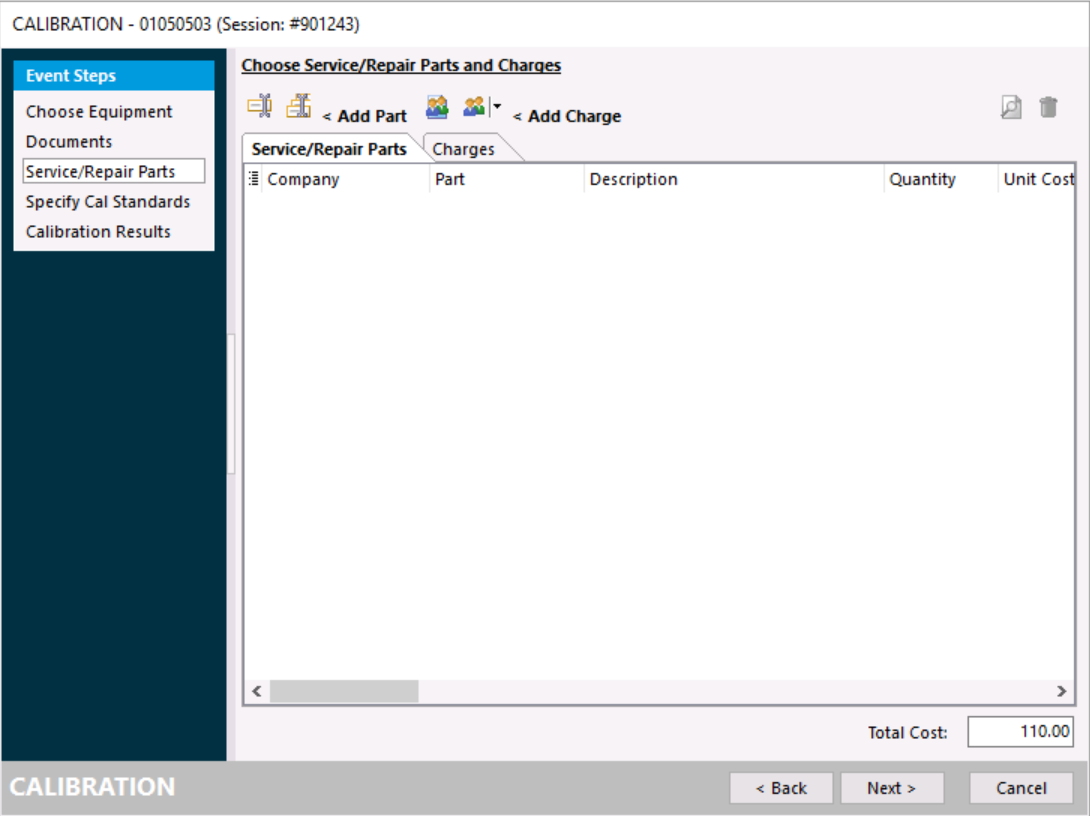Click the first Add Part icon
Screen dimensions: 1090x816
[259, 106]
